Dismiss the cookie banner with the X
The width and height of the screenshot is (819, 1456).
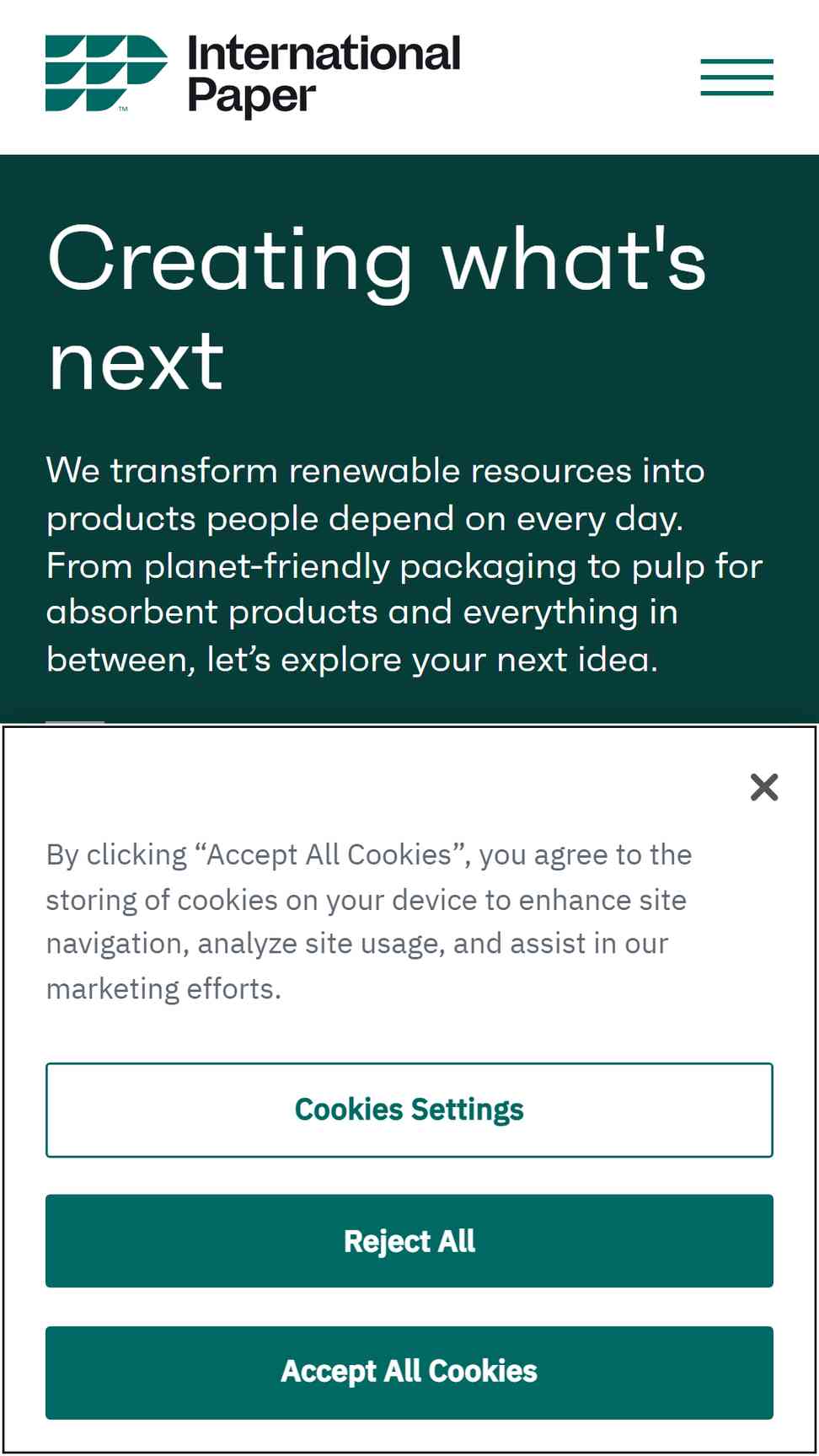(x=764, y=787)
